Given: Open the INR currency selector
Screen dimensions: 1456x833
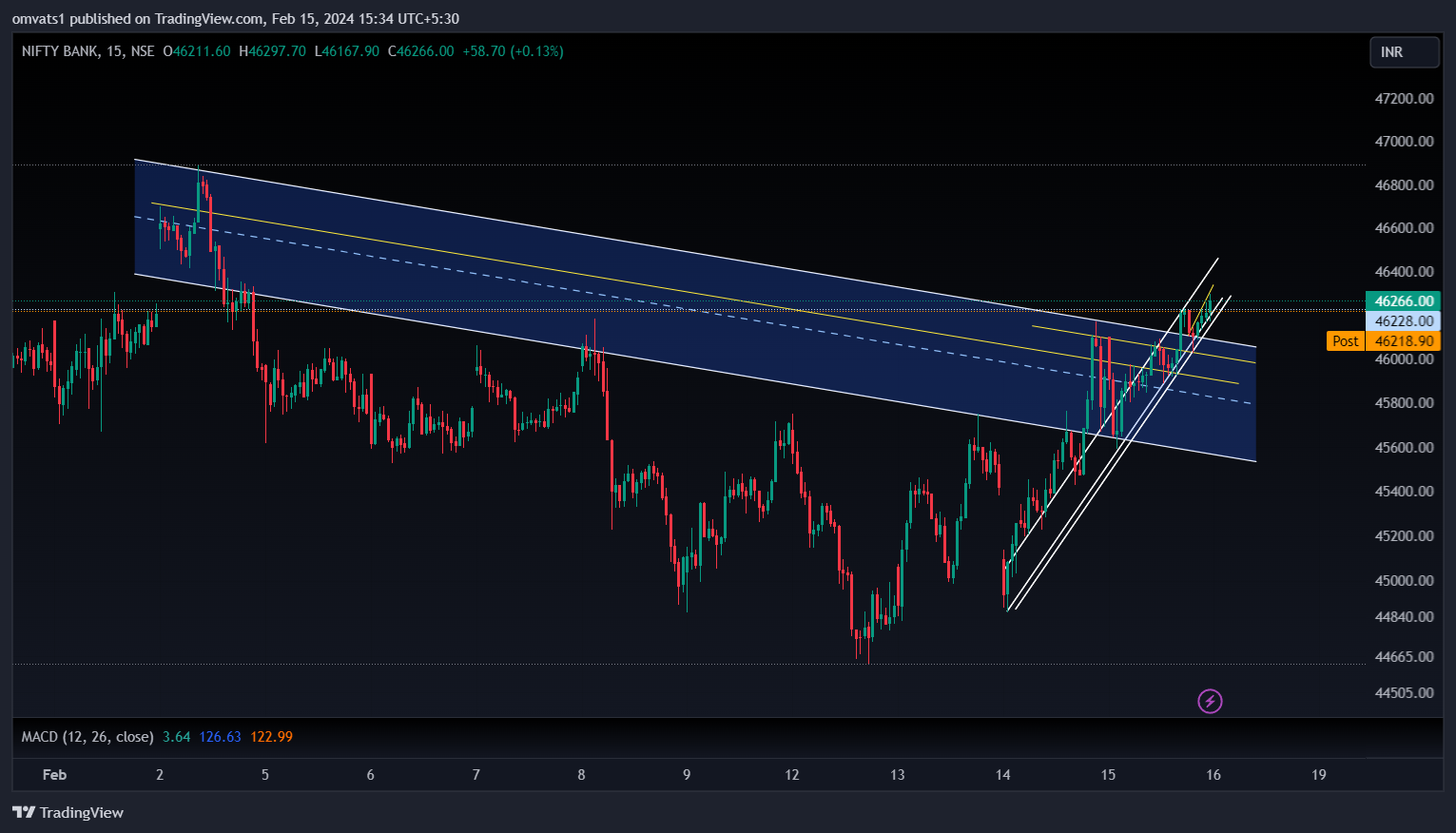Looking at the screenshot, I should [x=1404, y=52].
